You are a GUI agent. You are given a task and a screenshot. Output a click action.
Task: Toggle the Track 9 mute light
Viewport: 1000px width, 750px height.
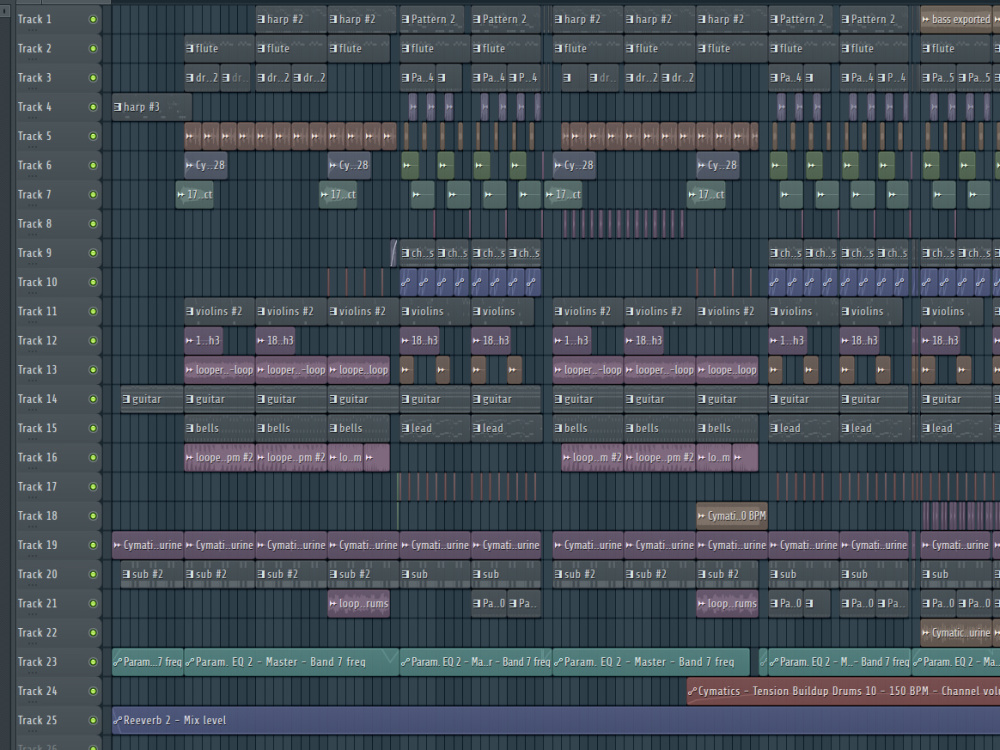(x=93, y=253)
